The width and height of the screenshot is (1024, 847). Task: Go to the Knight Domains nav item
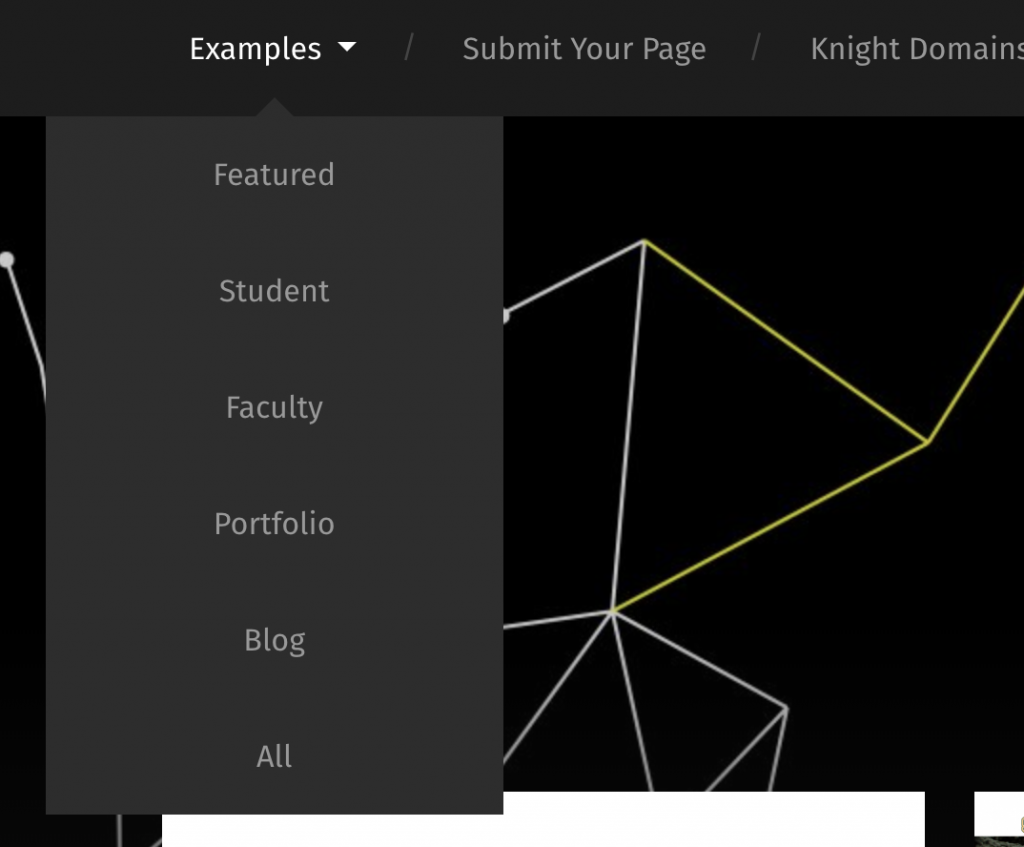click(915, 49)
